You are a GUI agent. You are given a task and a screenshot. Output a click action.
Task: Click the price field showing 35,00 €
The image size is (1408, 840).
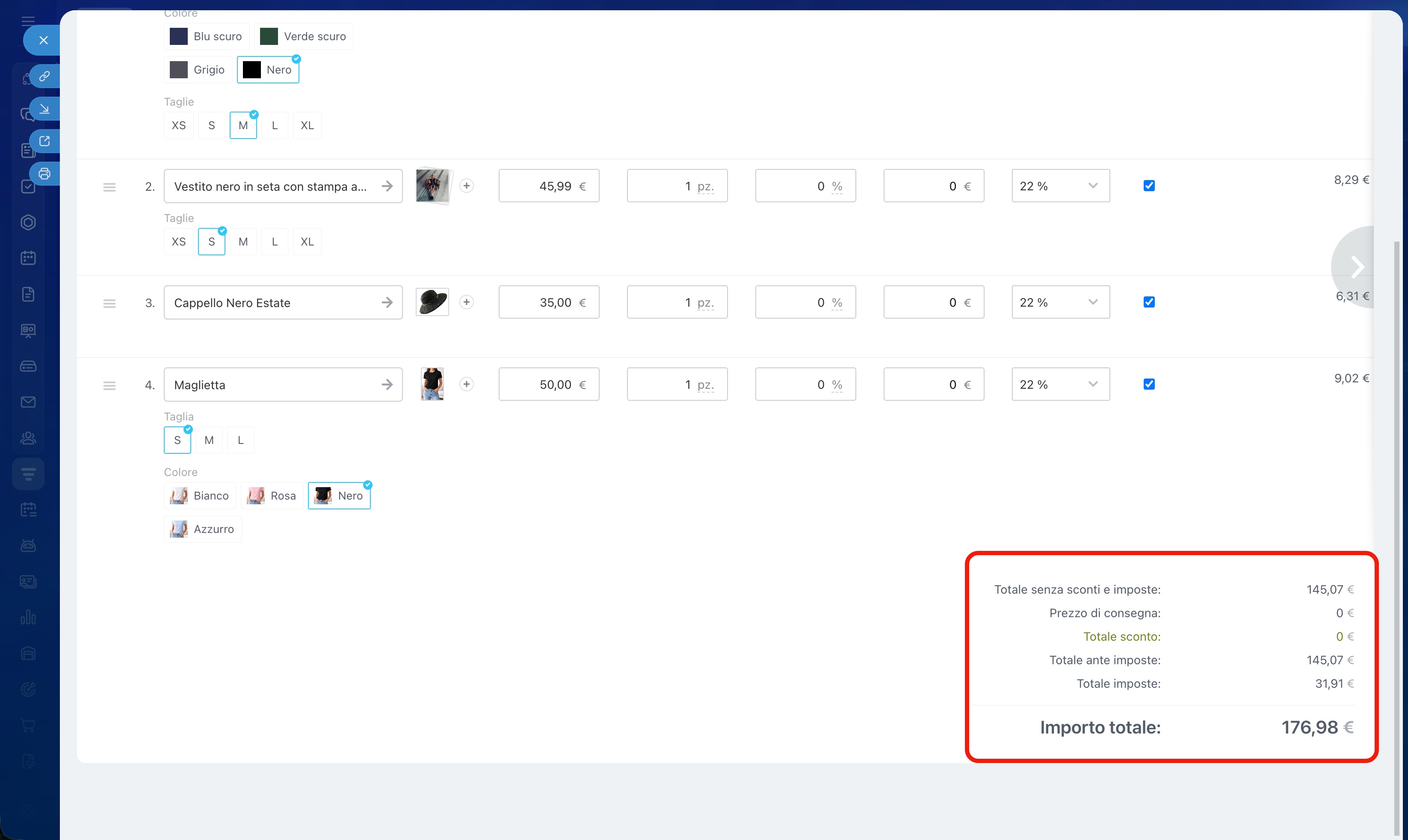tap(548, 302)
